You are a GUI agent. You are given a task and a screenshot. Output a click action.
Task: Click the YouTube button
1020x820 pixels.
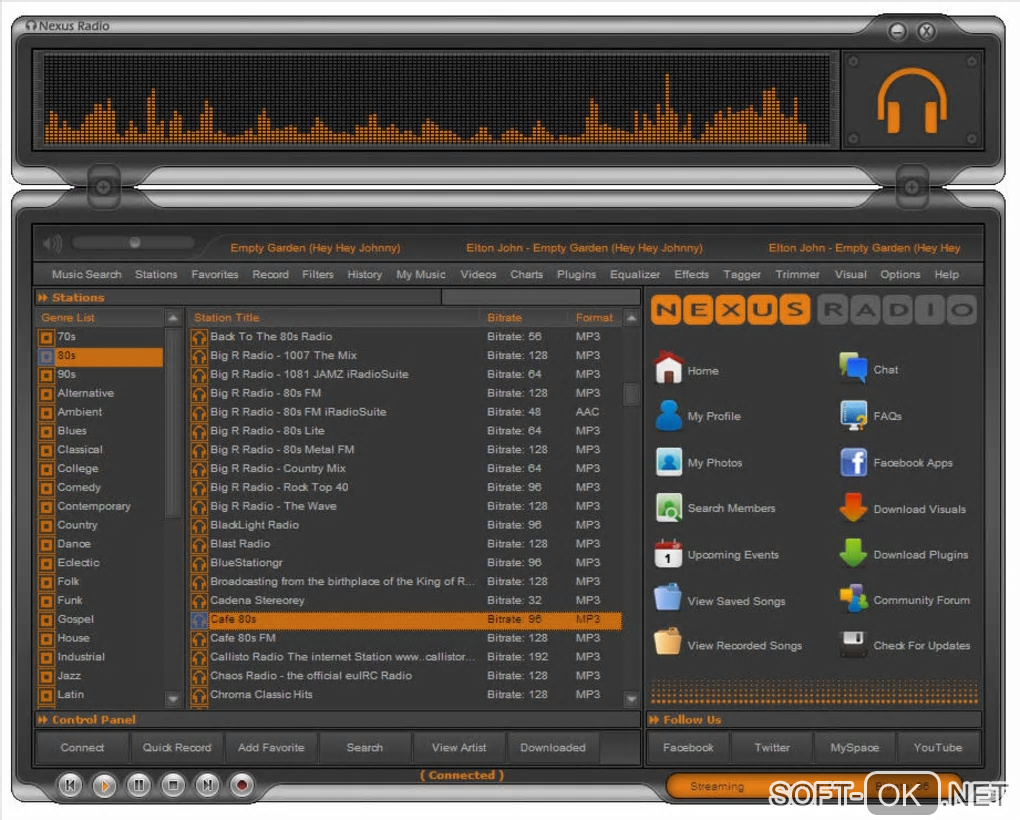pos(938,748)
